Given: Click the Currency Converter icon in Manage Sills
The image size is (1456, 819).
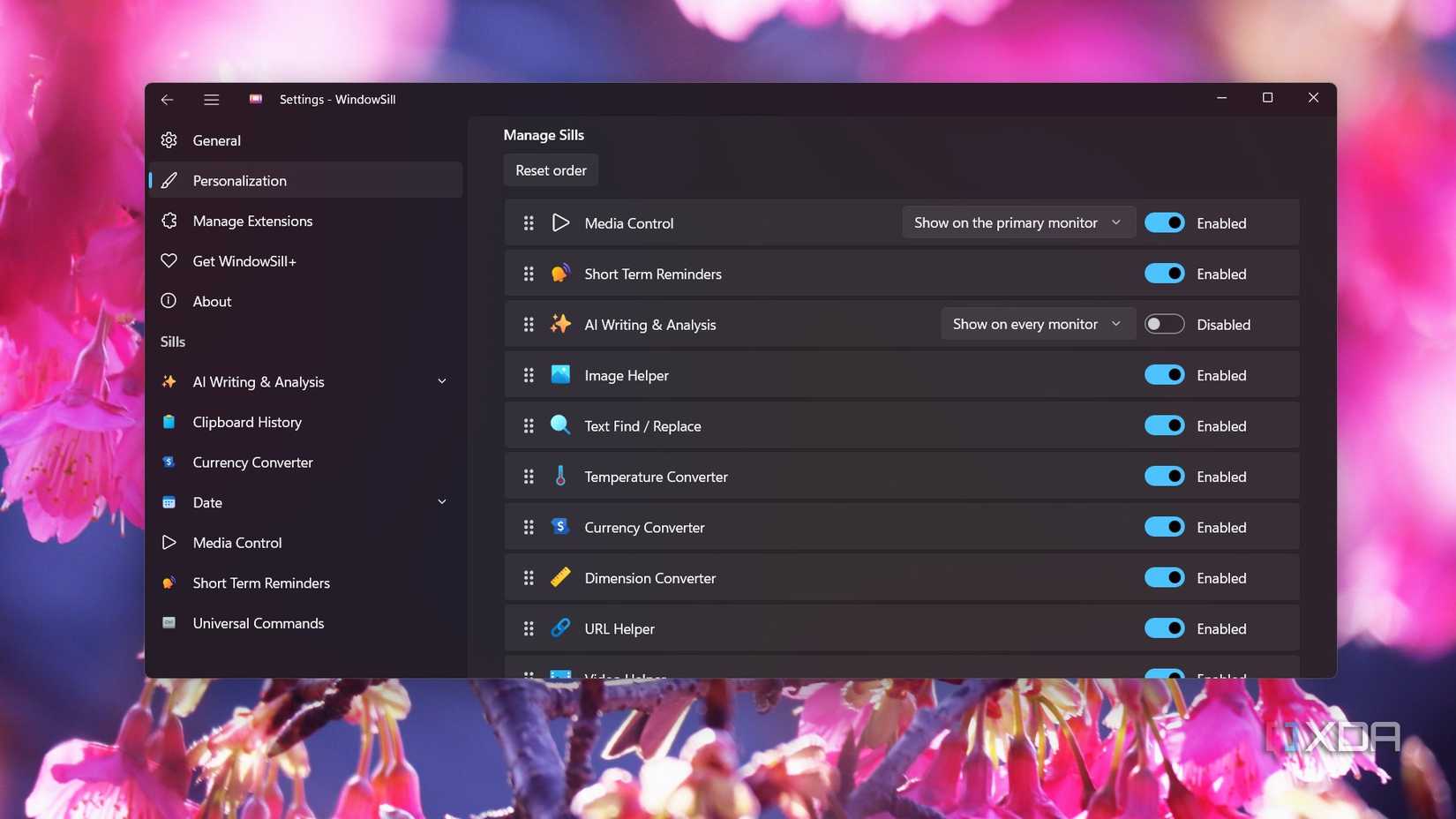Looking at the screenshot, I should (x=560, y=527).
